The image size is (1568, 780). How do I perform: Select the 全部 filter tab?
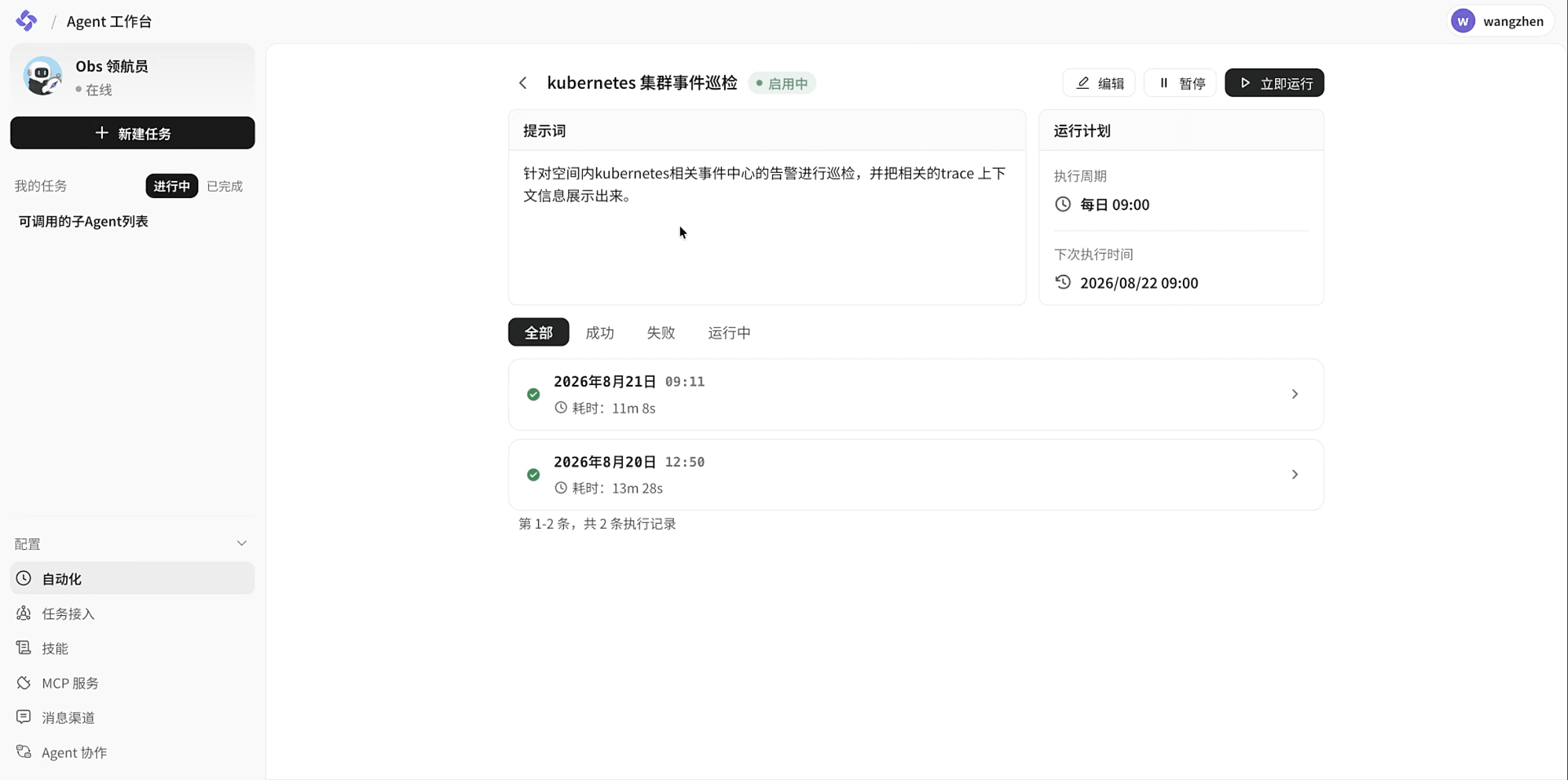pyautogui.click(x=539, y=332)
